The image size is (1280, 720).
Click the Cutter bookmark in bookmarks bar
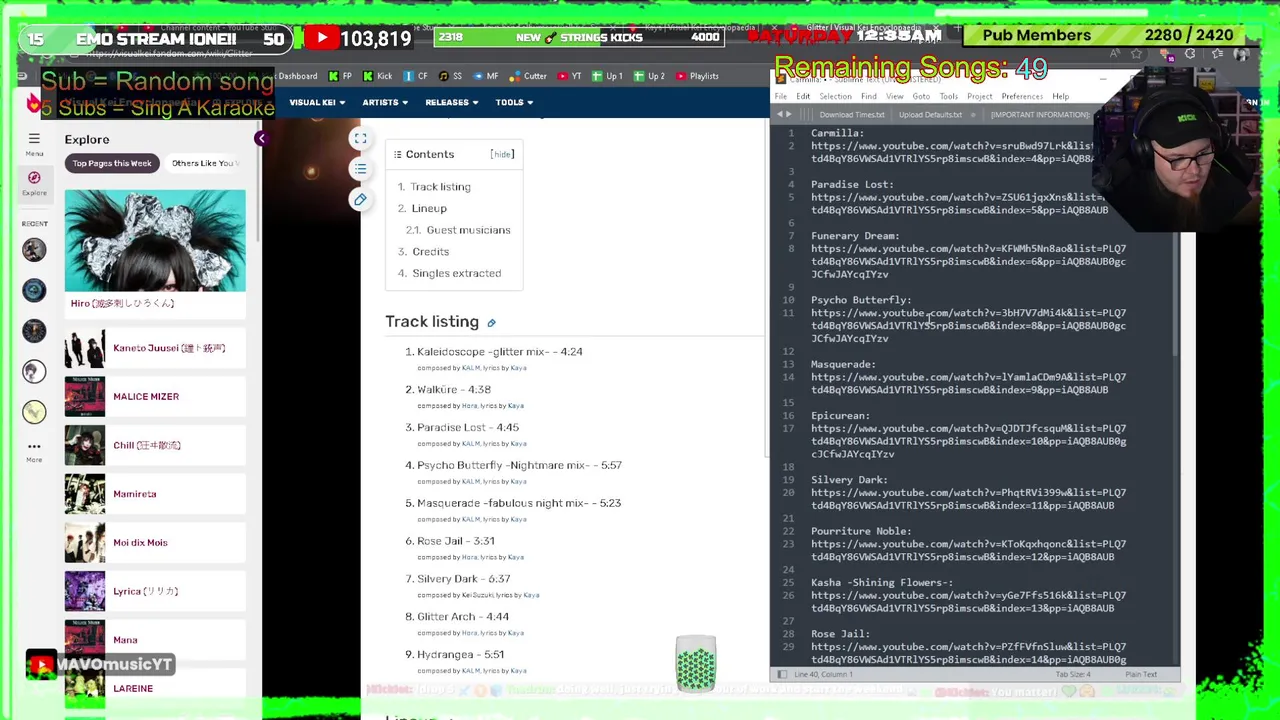click(x=528, y=76)
